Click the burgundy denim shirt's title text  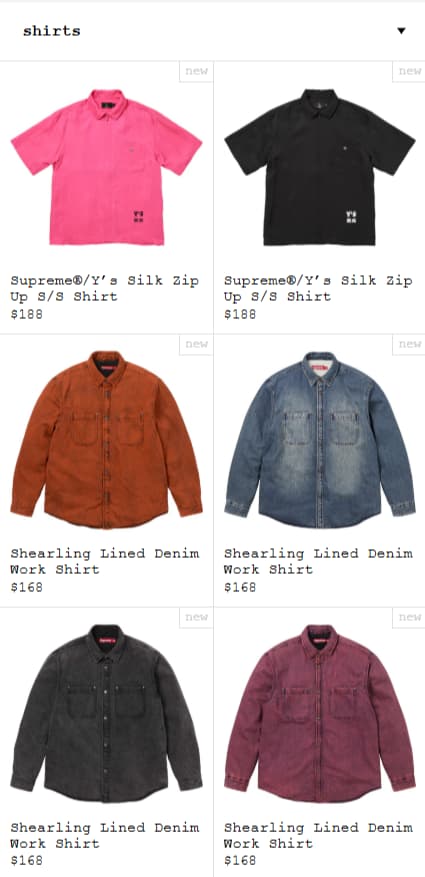tap(318, 835)
